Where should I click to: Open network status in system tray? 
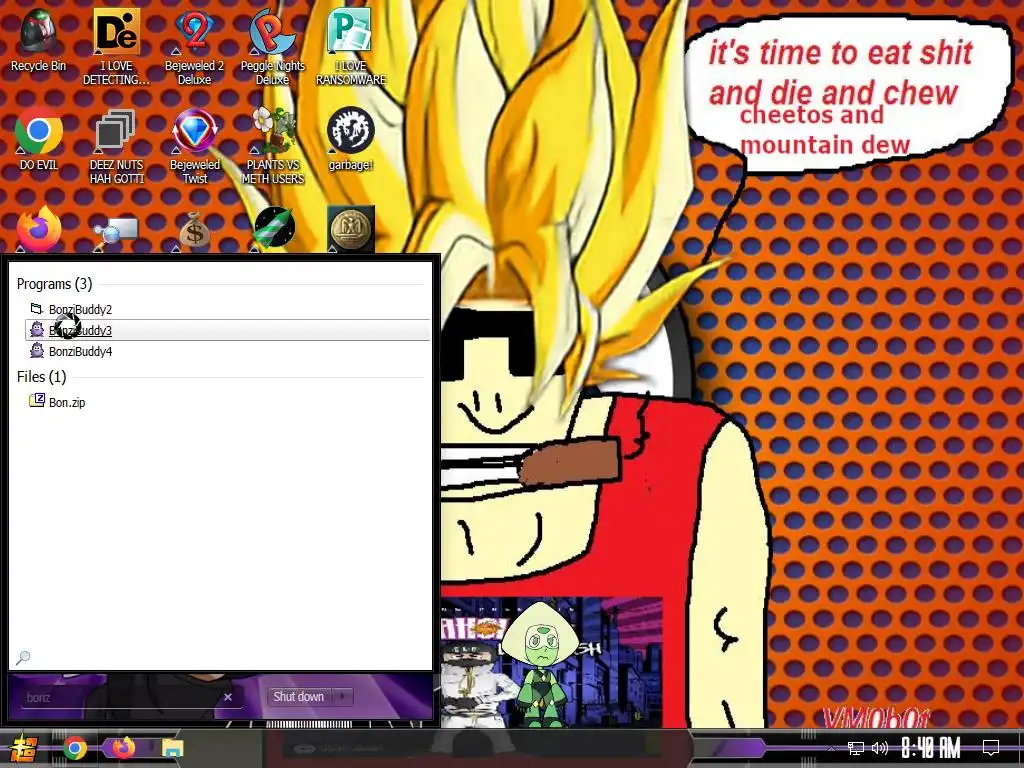point(856,748)
